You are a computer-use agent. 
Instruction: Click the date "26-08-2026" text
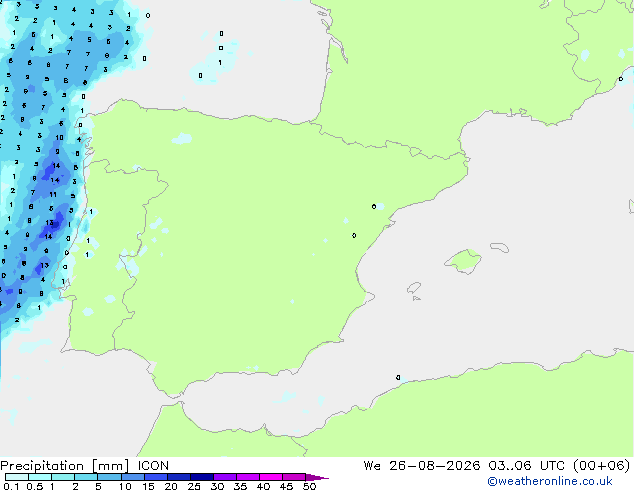pyautogui.click(x=435, y=466)
